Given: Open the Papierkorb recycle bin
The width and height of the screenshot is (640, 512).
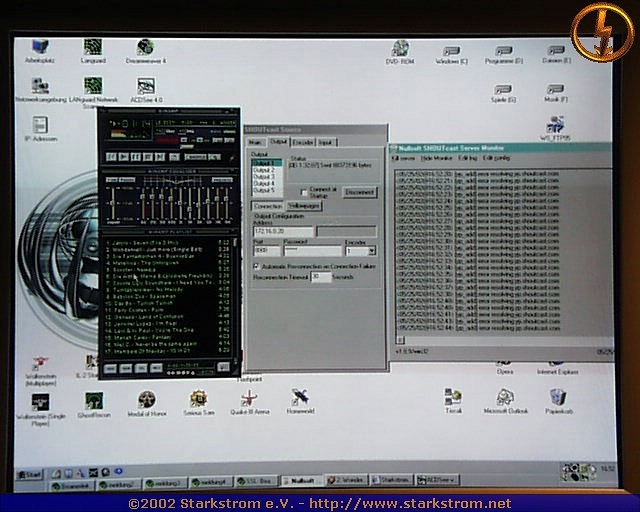Looking at the screenshot, I should pyautogui.click(x=557, y=397).
